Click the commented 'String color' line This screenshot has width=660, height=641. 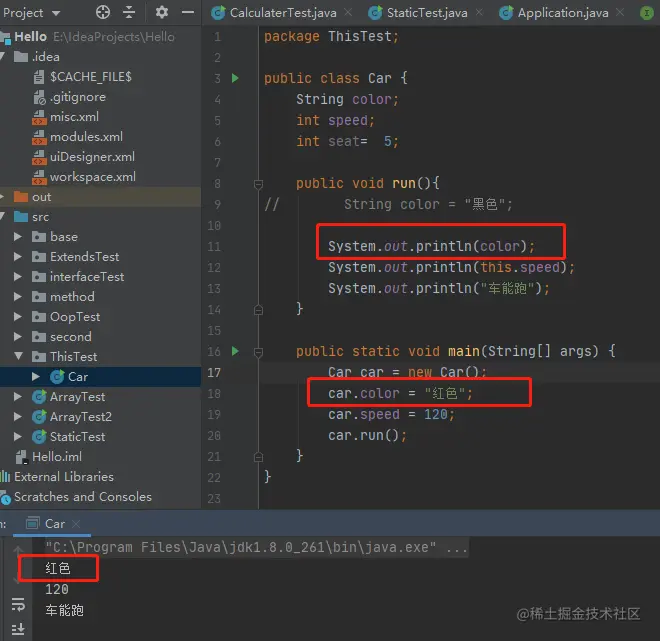(x=428, y=205)
